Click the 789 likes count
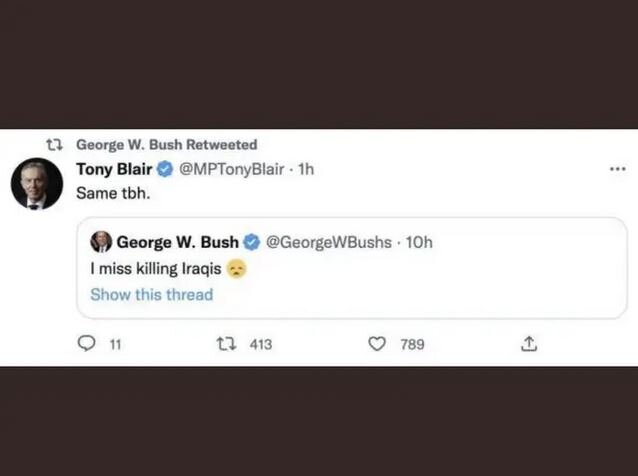Viewport: 638px width, 476px height. click(x=412, y=344)
